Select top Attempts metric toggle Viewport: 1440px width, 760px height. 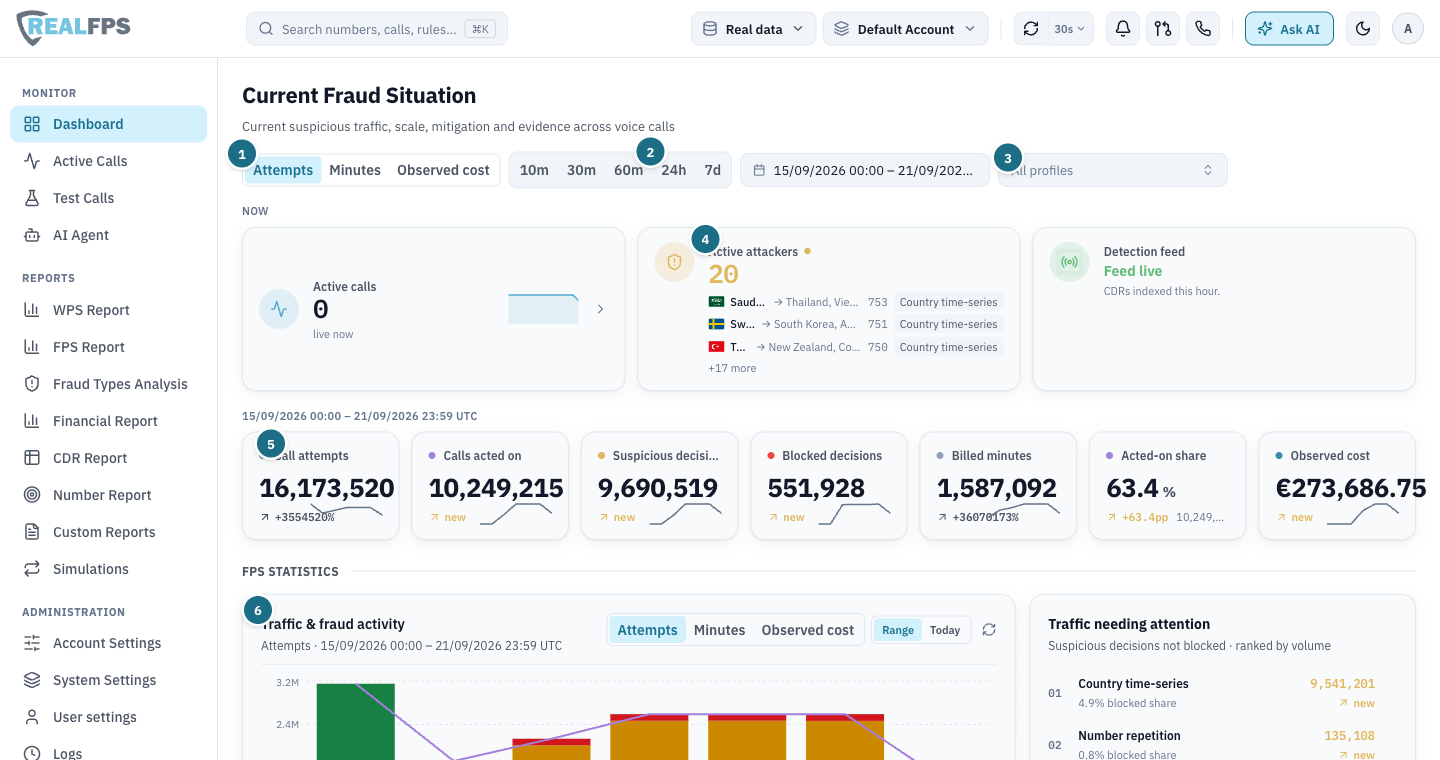click(x=283, y=170)
